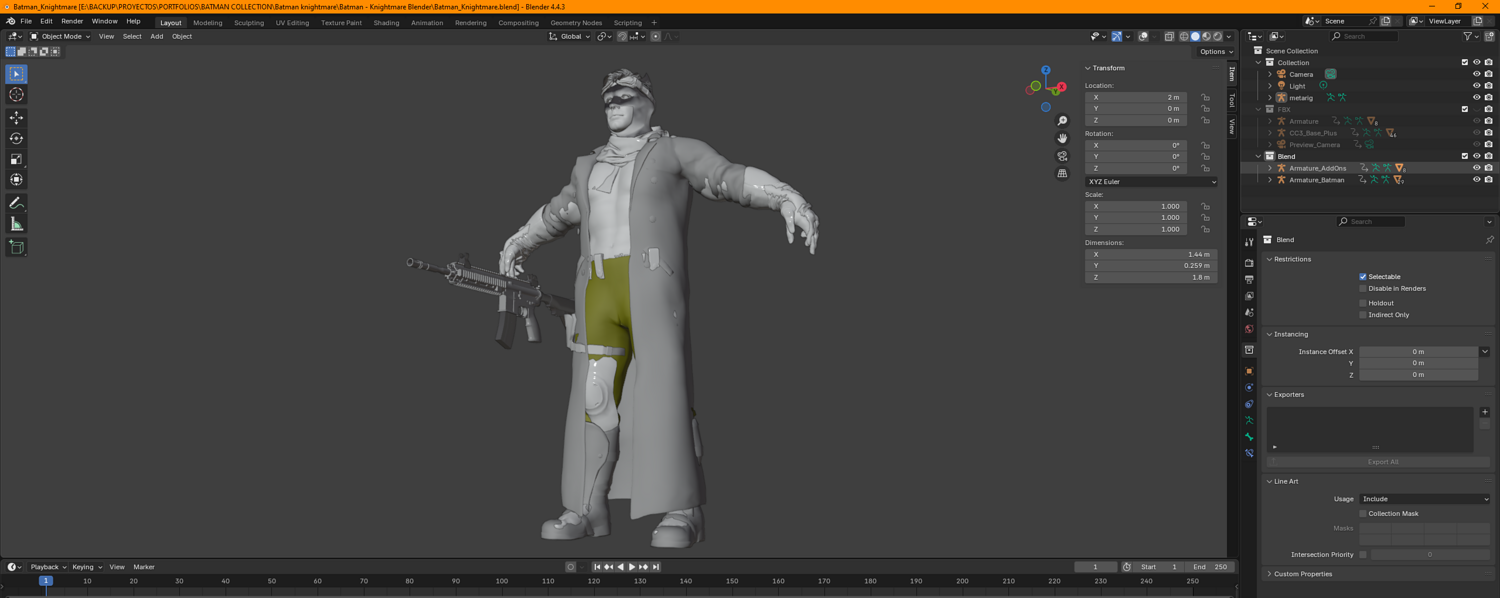Toggle the Selectable checkbox
Screen dimensions: 1500x598
[1363, 277]
